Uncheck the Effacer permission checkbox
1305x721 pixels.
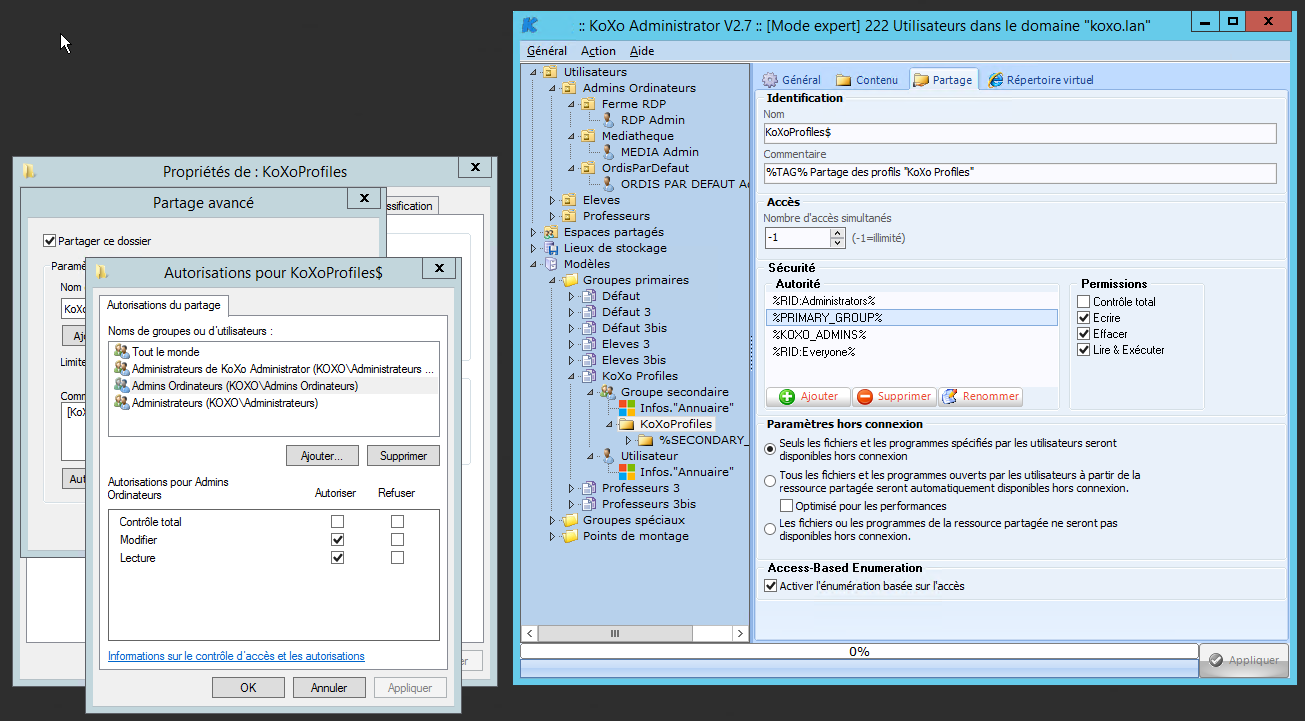[1084, 334]
